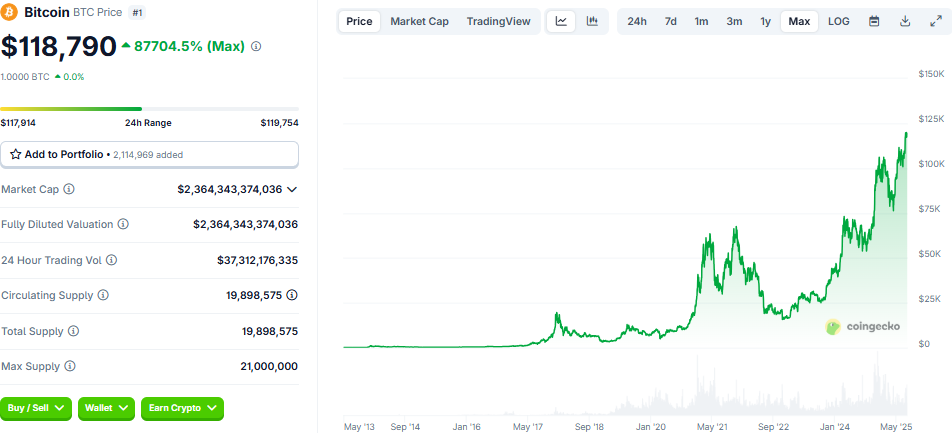Select the 1y time range
Screen dimensions: 952x433
point(766,21)
